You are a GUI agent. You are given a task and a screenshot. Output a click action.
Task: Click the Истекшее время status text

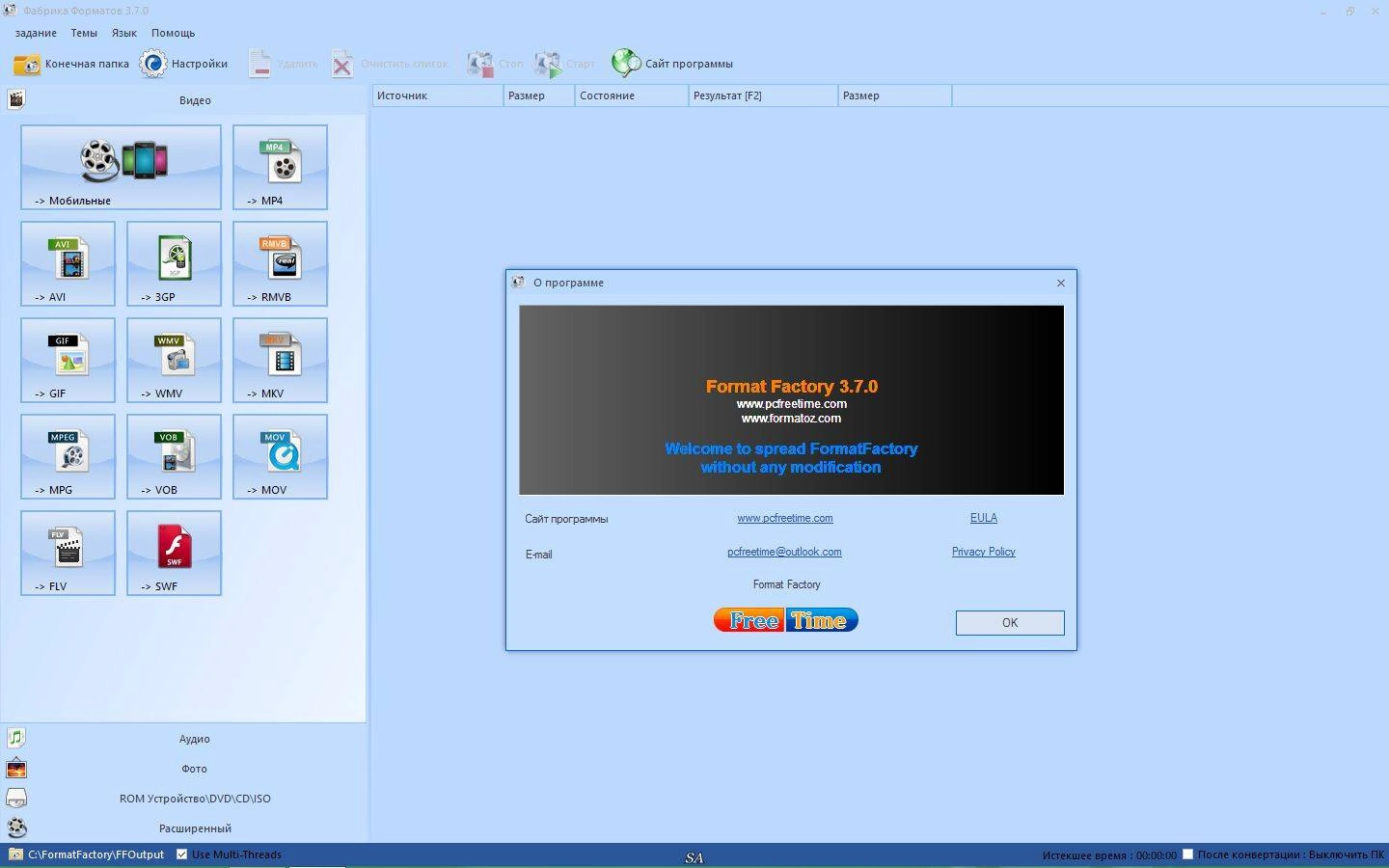coord(1109,855)
